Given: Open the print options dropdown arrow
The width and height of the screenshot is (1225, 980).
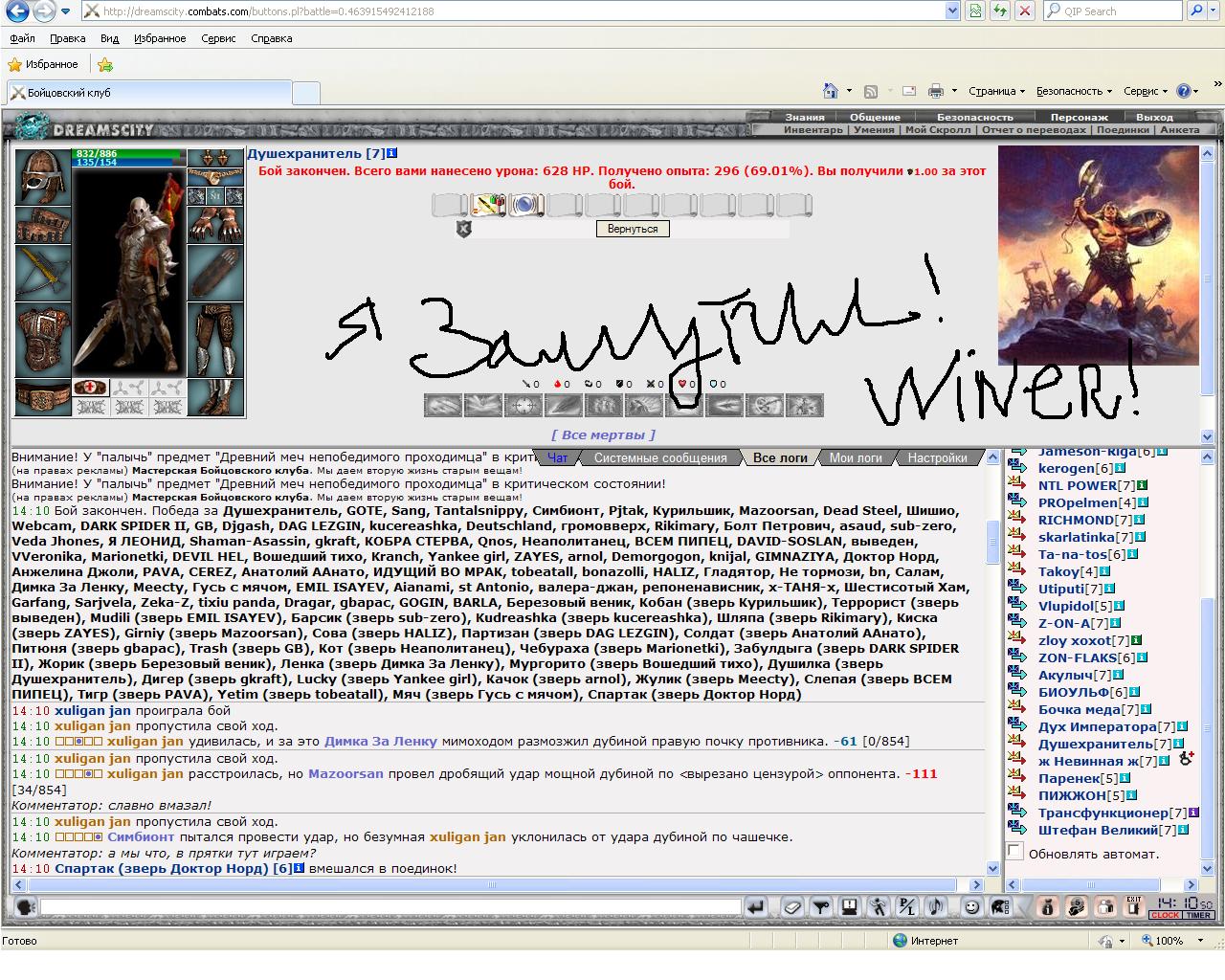Looking at the screenshot, I should point(954,91).
